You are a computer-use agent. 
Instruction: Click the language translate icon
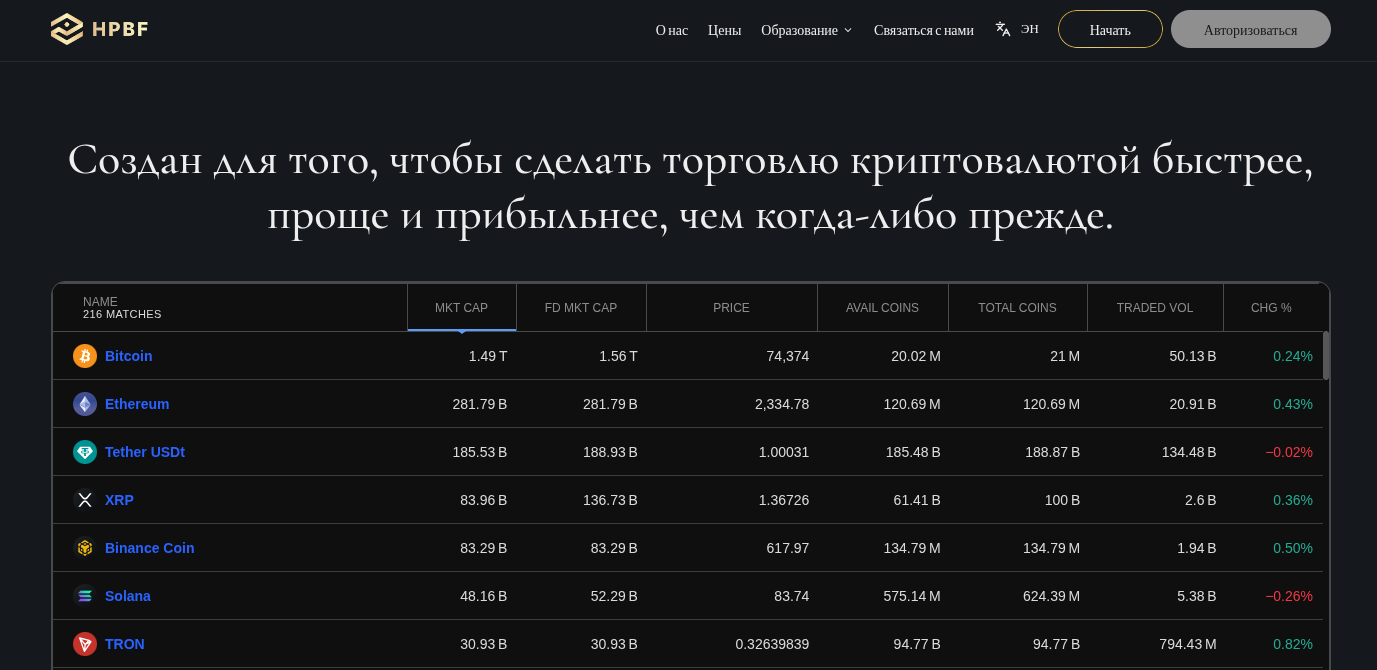click(x=1003, y=29)
